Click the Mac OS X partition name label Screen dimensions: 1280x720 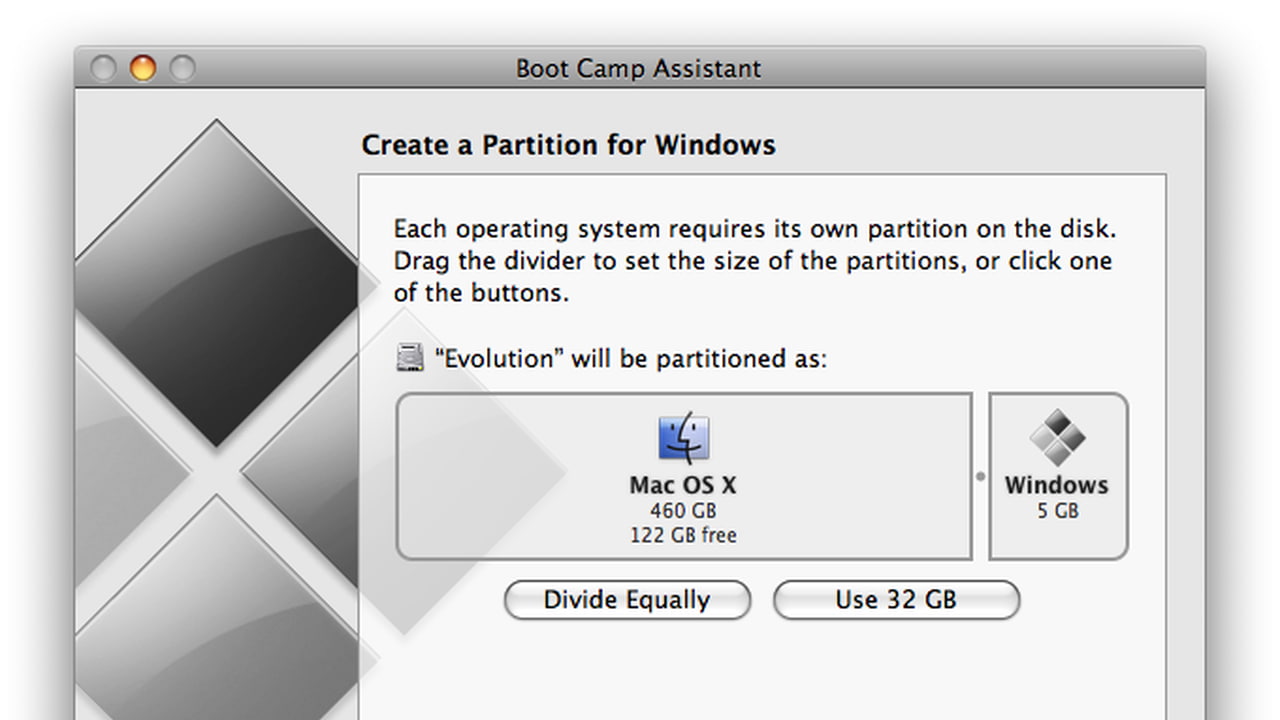pos(683,485)
